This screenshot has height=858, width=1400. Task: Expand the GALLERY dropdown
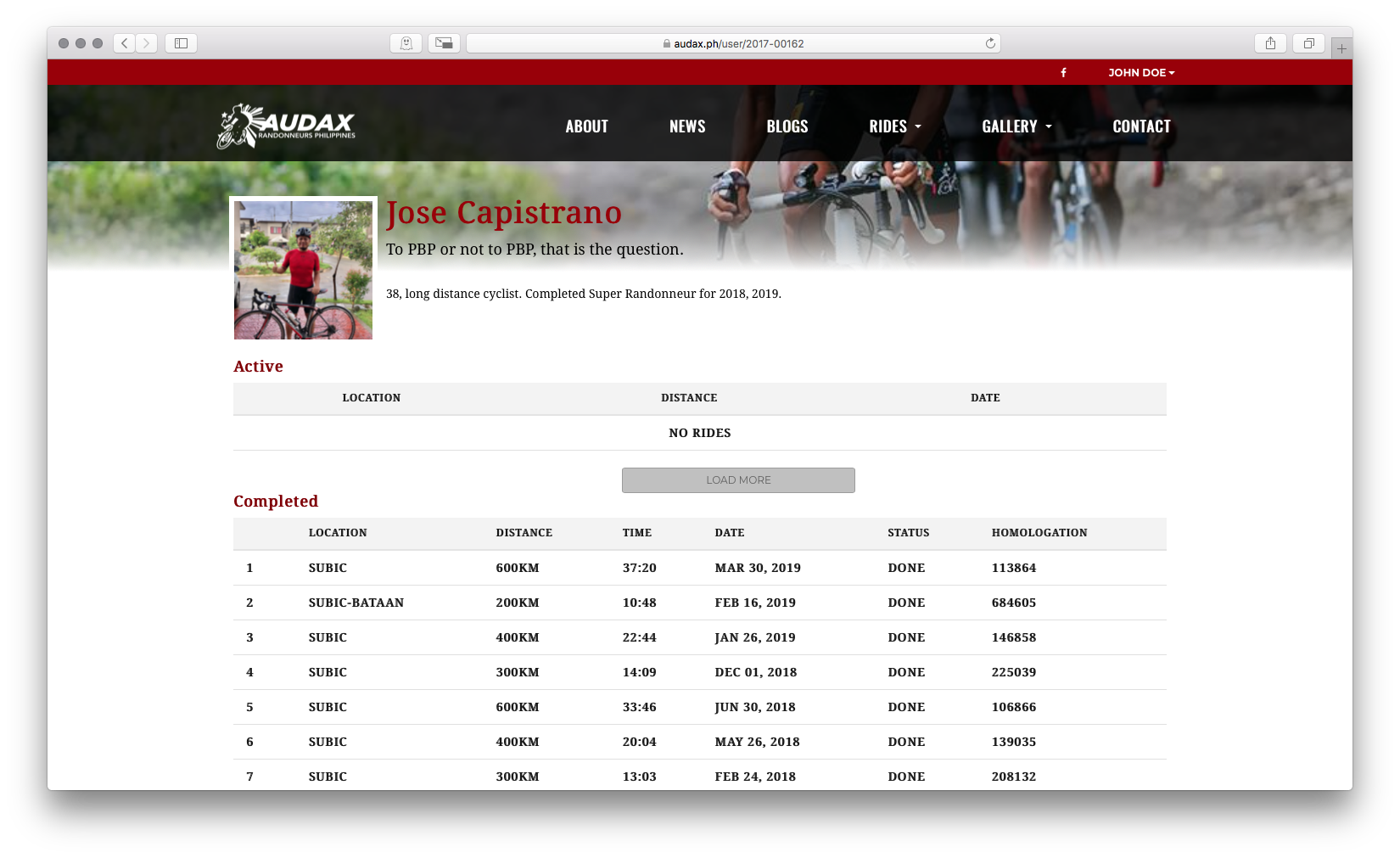(1016, 126)
